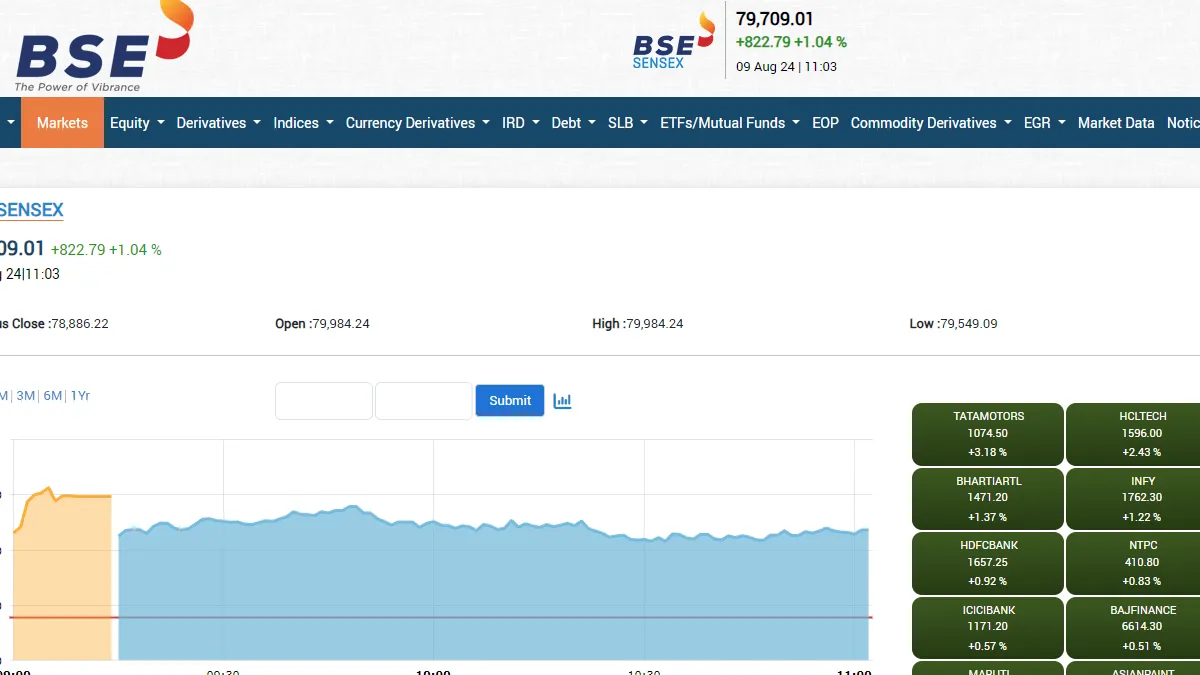The height and width of the screenshot is (675, 1200).
Task: Select the Markets tab
Action: coord(62,123)
